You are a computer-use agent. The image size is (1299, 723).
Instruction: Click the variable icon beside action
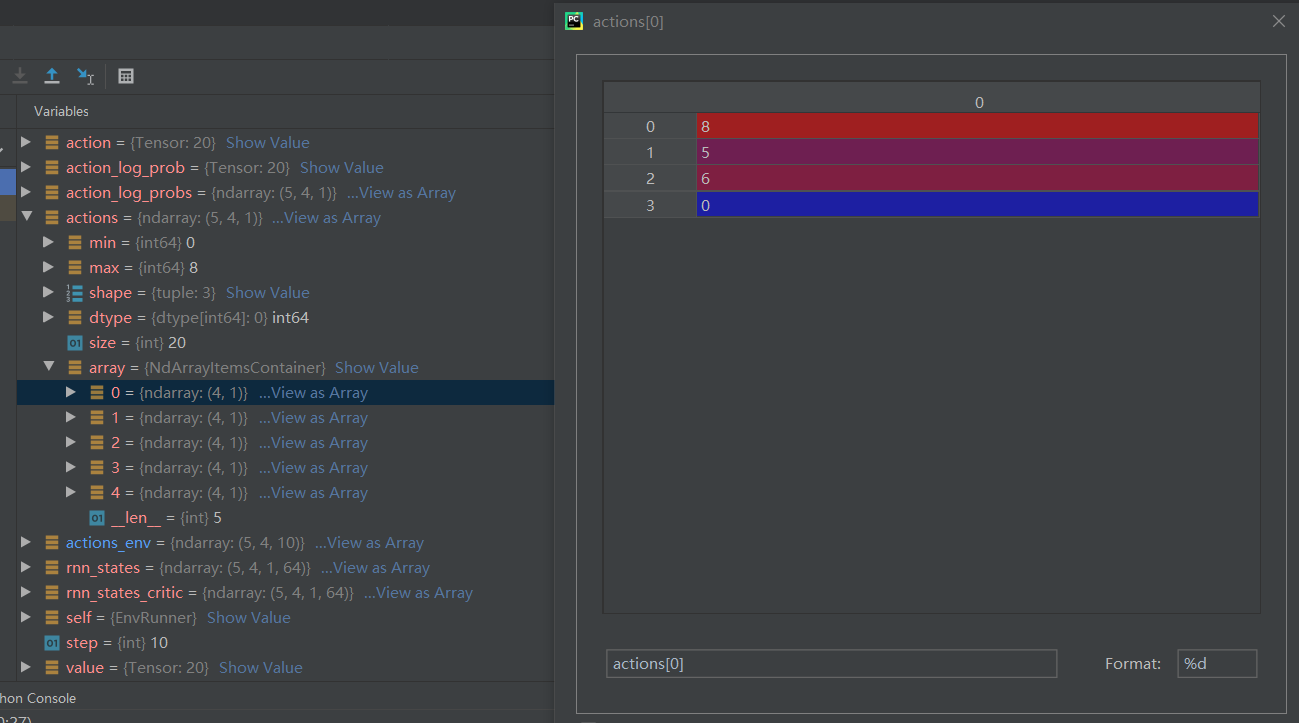pos(52,142)
